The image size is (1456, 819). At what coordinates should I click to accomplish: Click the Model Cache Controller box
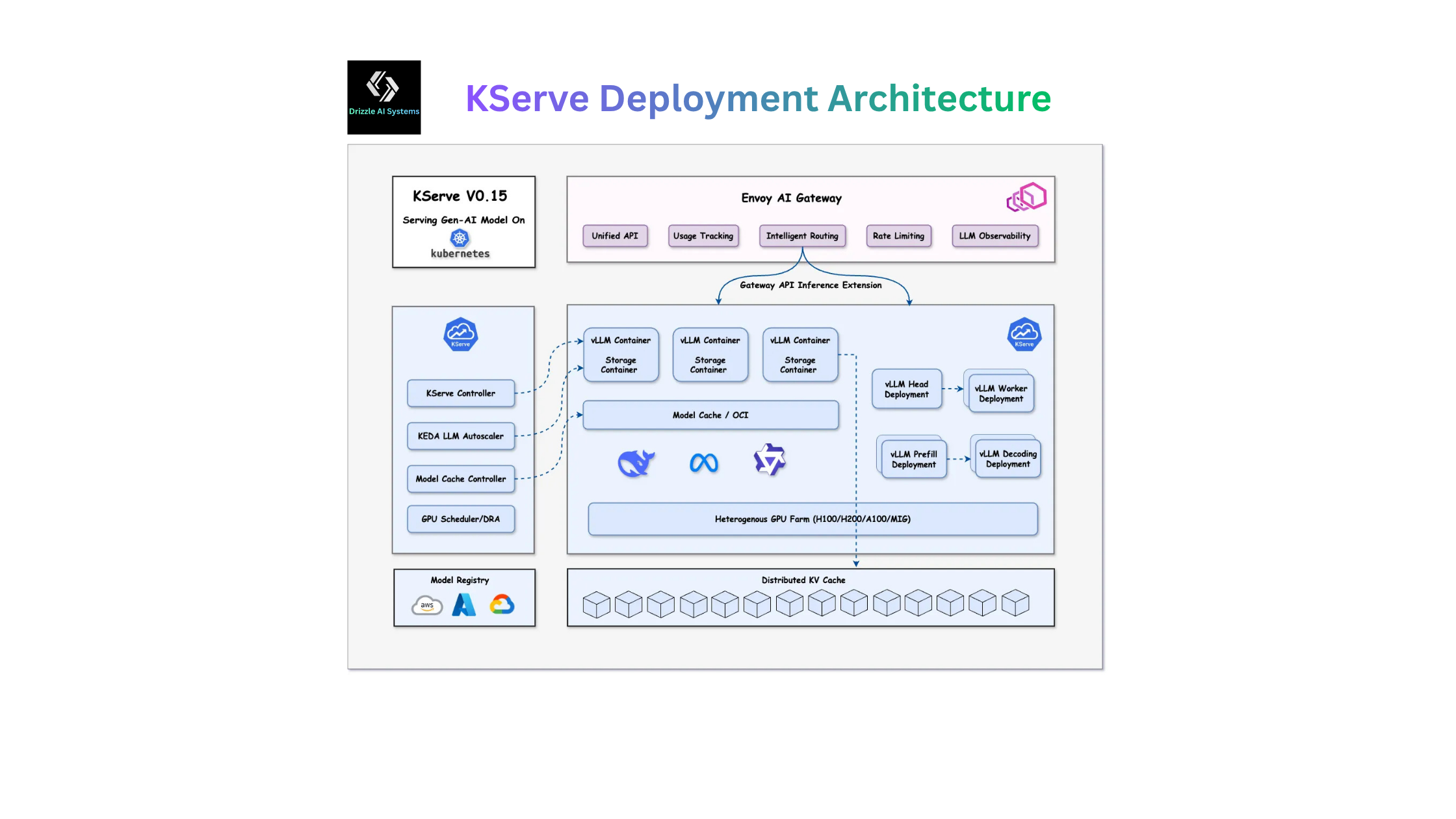coord(461,479)
